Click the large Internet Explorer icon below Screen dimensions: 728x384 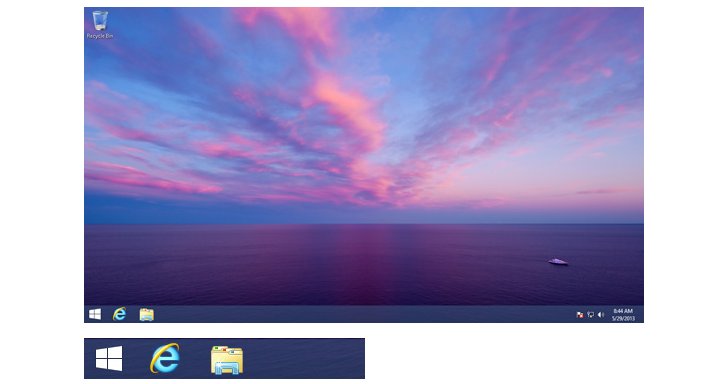click(x=165, y=358)
